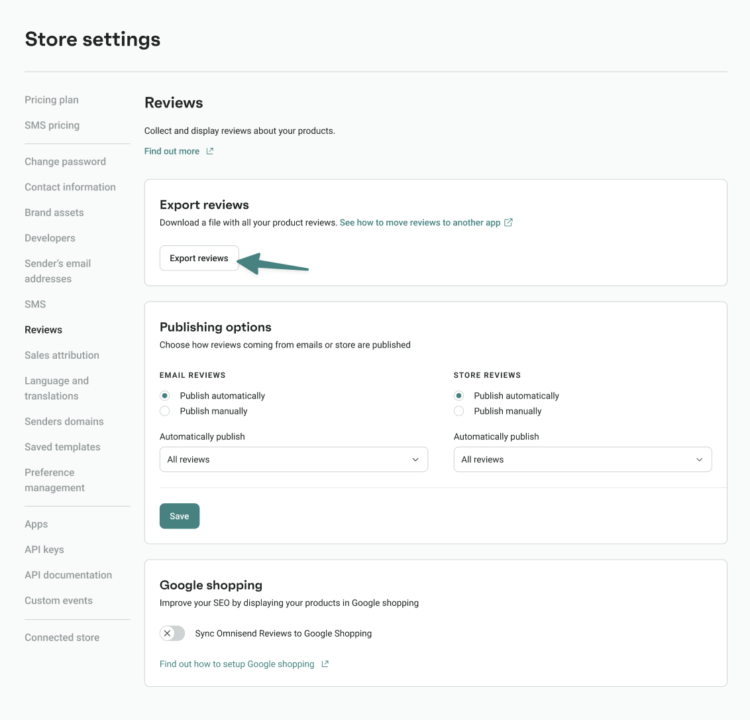This screenshot has width=750, height=720.
Task: Select Publish automatically under Store Reviews
Action: pyautogui.click(x=459, y=396)
